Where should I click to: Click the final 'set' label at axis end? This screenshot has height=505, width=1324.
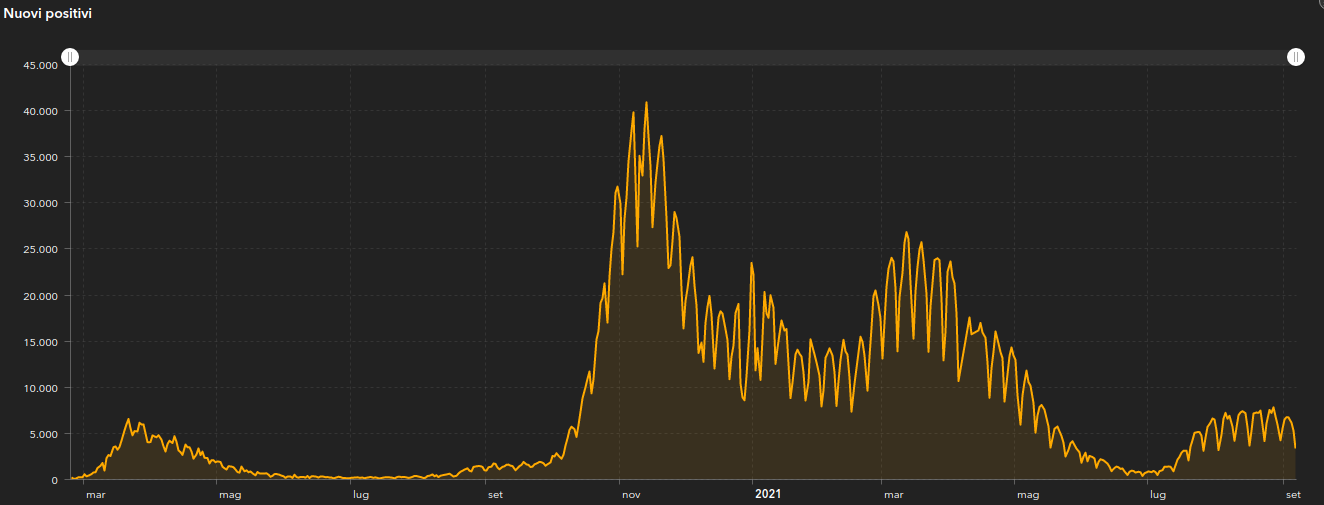point(1292,494)
